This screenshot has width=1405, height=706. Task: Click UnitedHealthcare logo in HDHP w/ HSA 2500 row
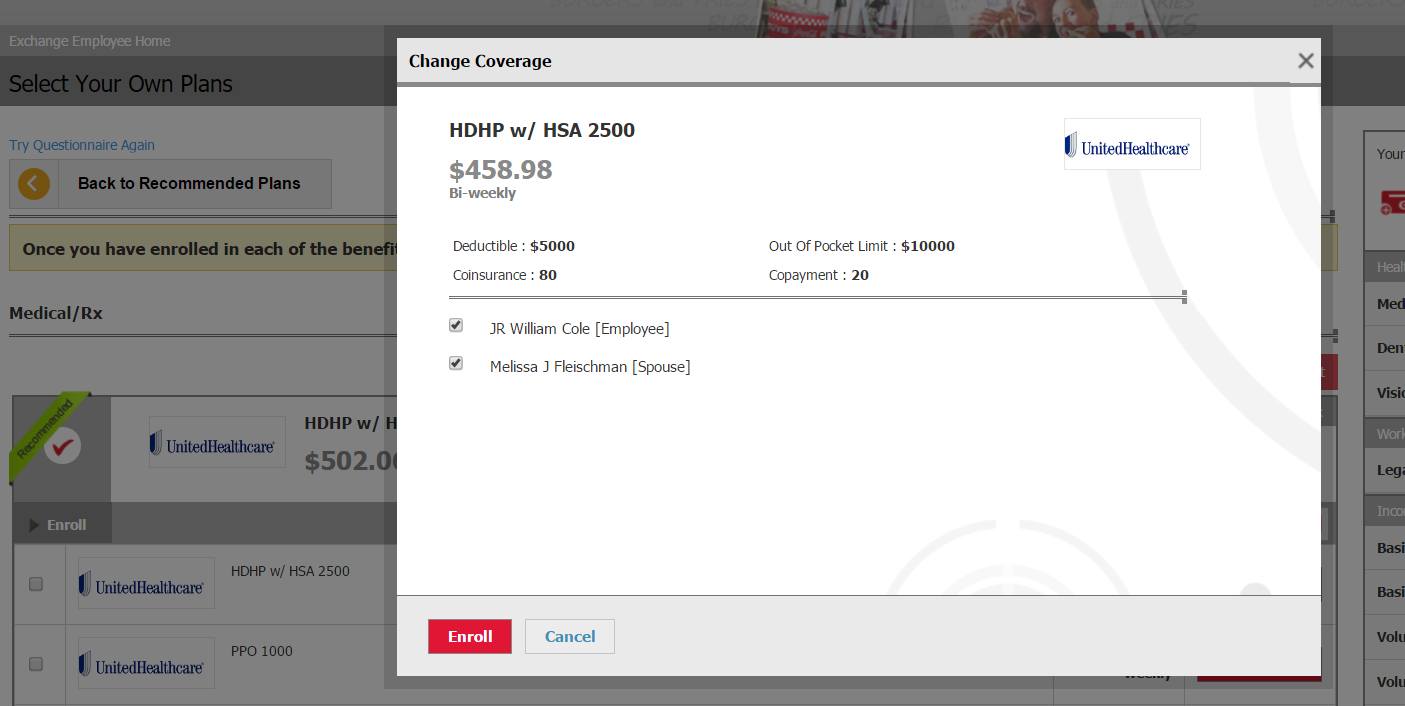(x=146, y=583)
